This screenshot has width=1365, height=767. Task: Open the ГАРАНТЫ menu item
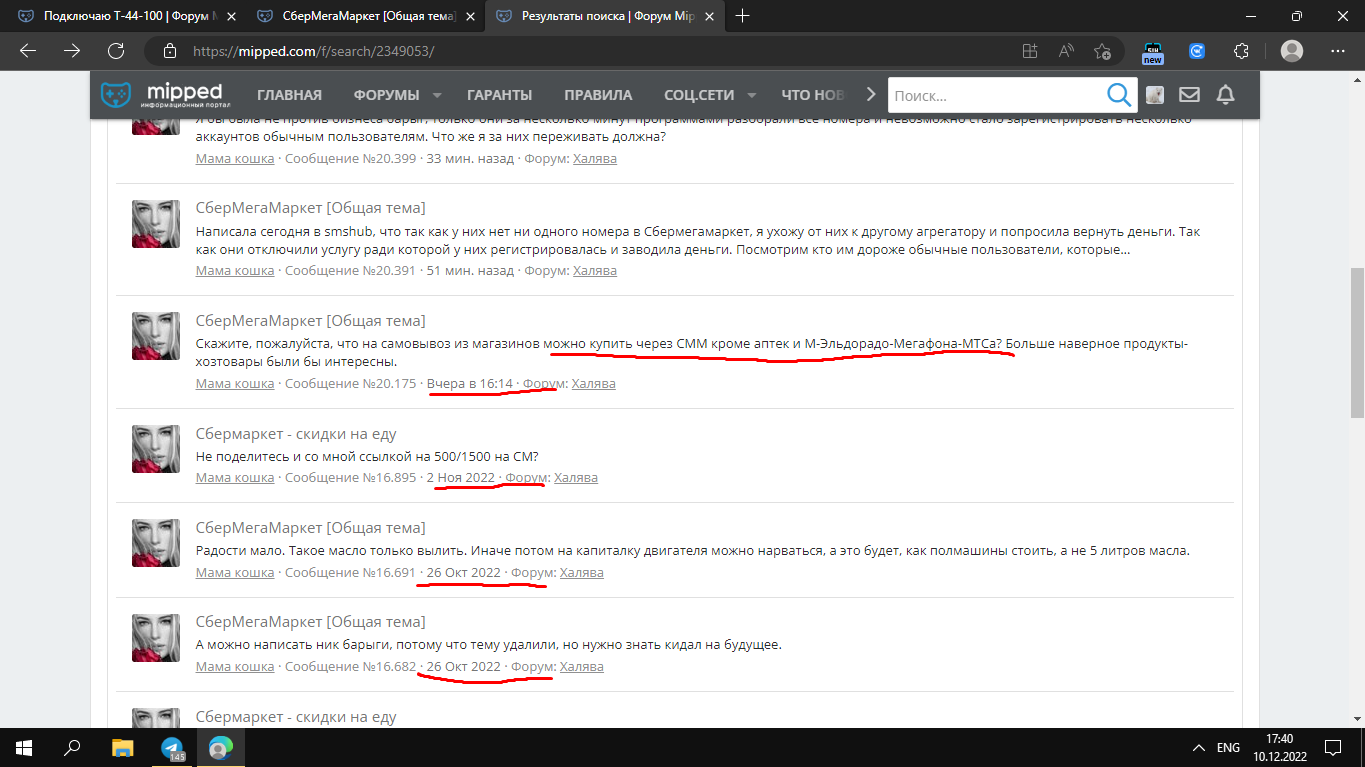(x=499, y=95)
